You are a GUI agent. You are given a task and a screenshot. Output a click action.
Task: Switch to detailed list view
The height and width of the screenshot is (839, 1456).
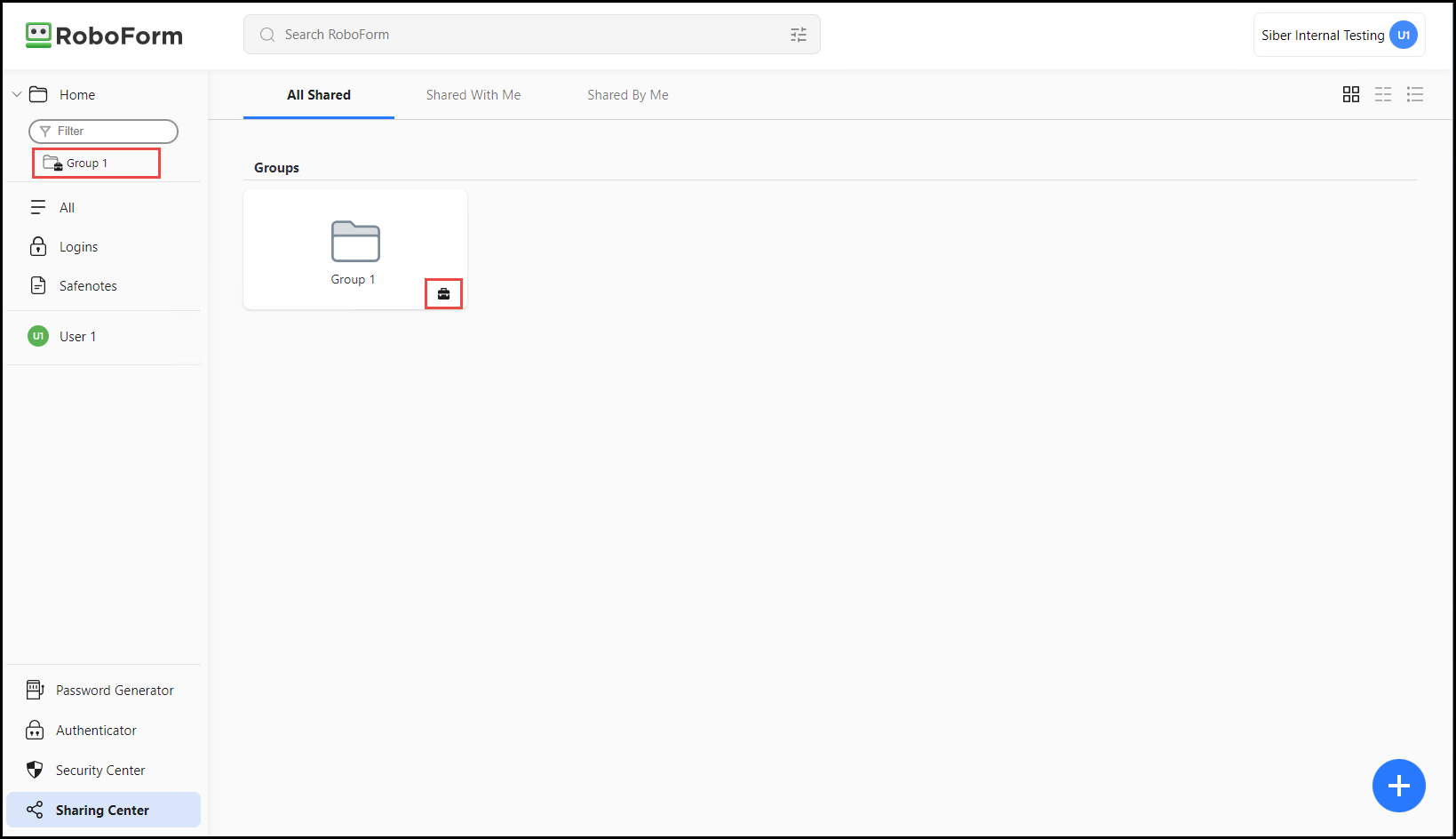tap(1414, 94)
